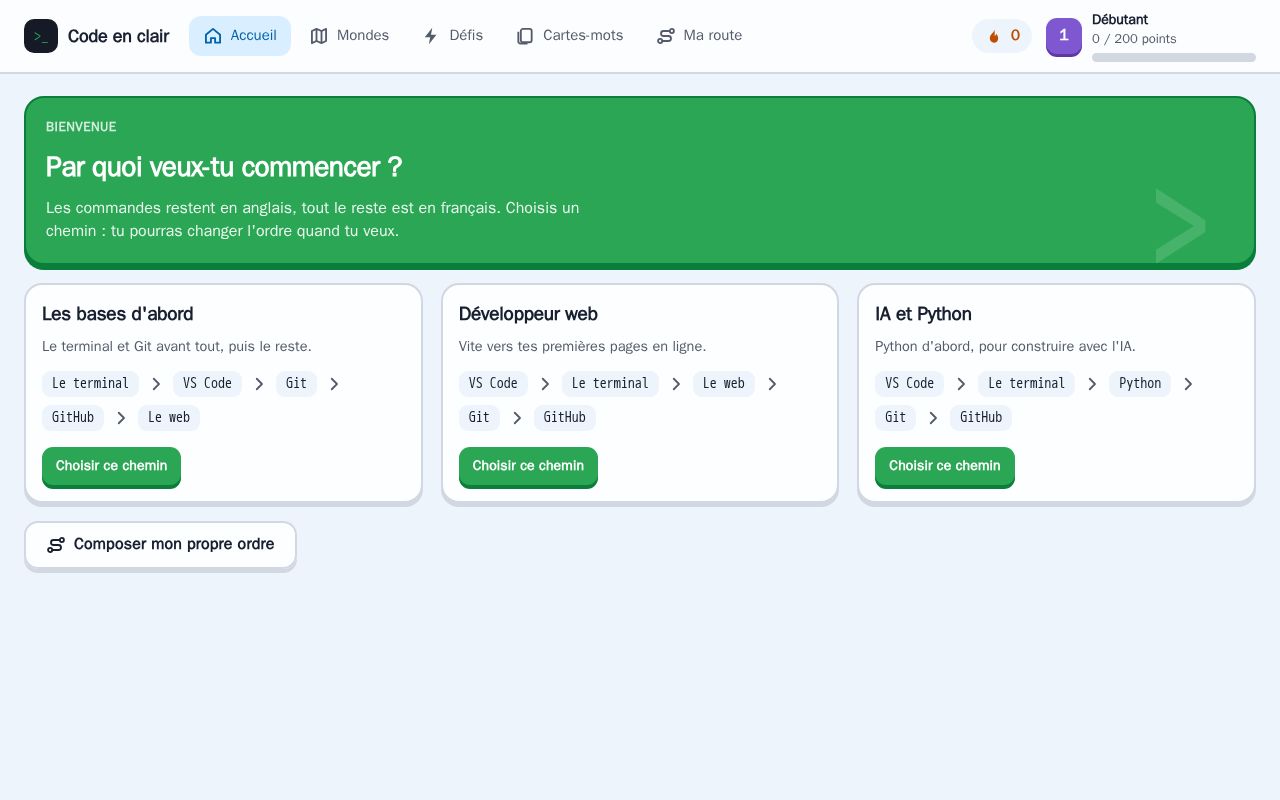Open the Défis tab
The width and height of the screenshot is (1280, 800).
coord(453,36)
